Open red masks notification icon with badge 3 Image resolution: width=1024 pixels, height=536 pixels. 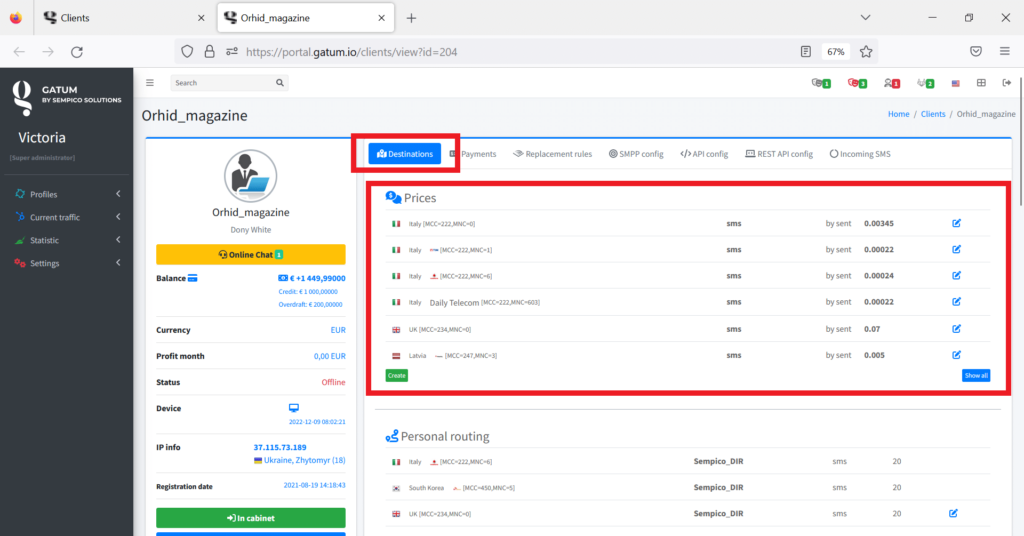[857, 83]
